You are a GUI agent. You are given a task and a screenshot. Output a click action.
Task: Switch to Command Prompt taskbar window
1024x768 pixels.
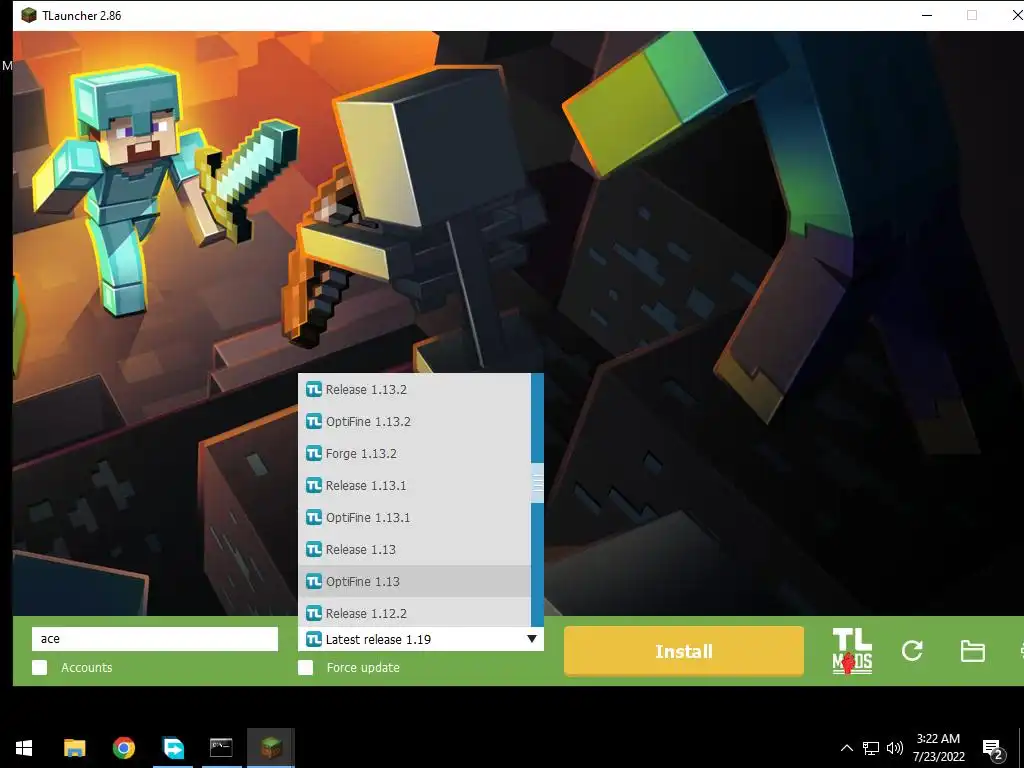coord(221,748)
